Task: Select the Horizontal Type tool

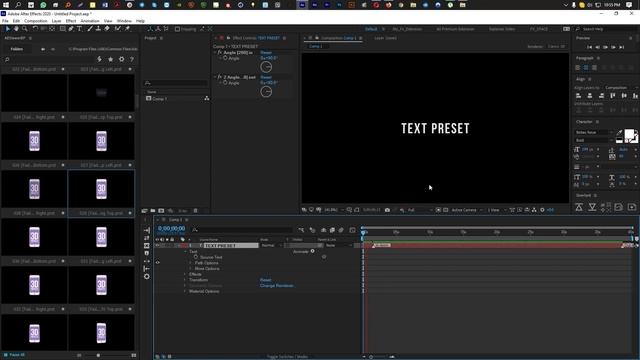Action: click(79, 29)
